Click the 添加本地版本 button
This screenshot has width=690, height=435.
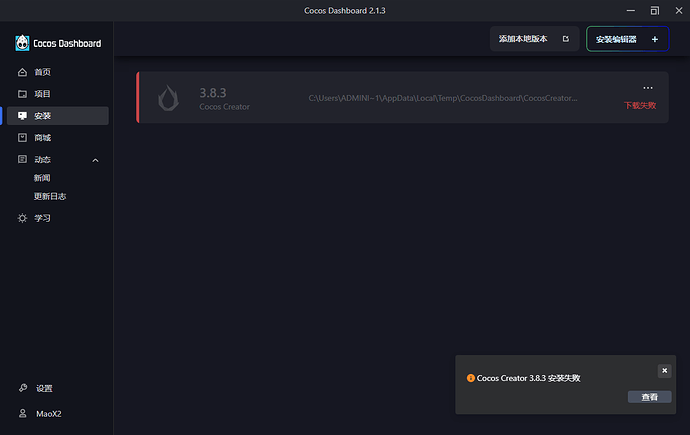point(534,39)
